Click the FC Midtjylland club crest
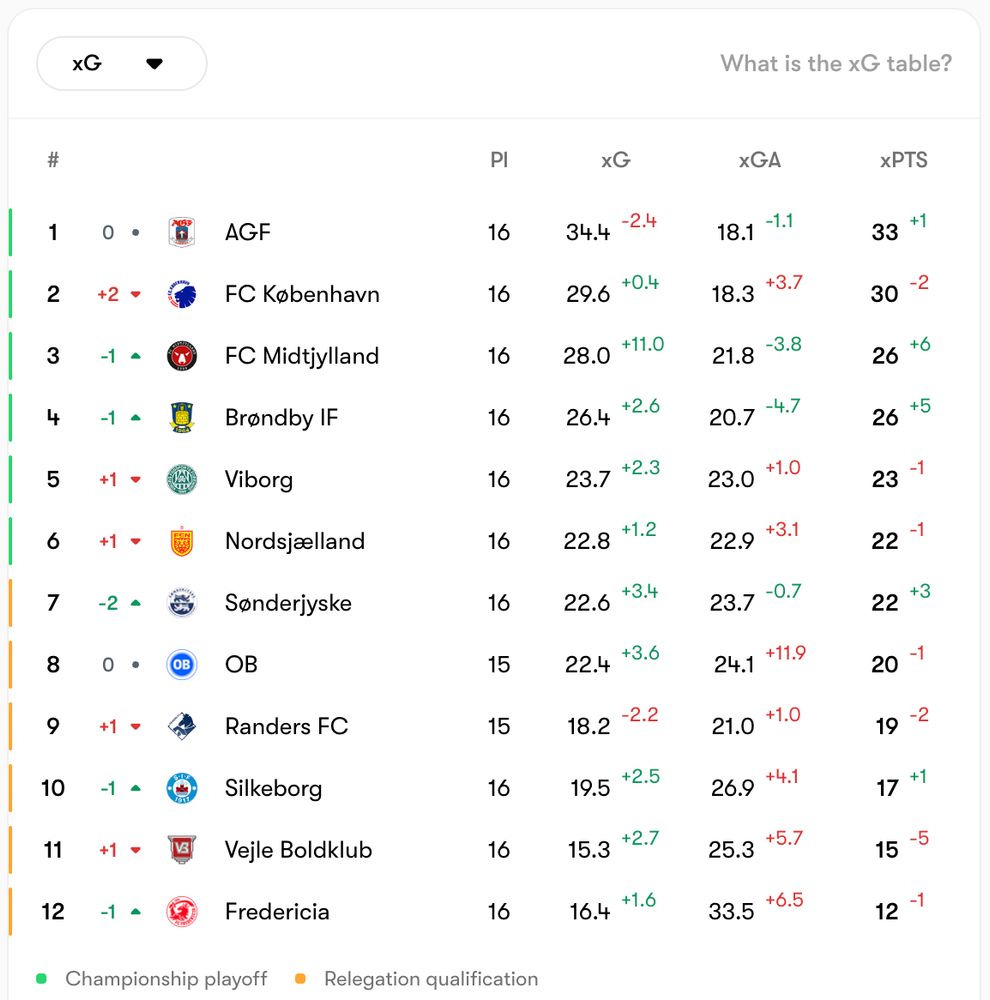 182,356
